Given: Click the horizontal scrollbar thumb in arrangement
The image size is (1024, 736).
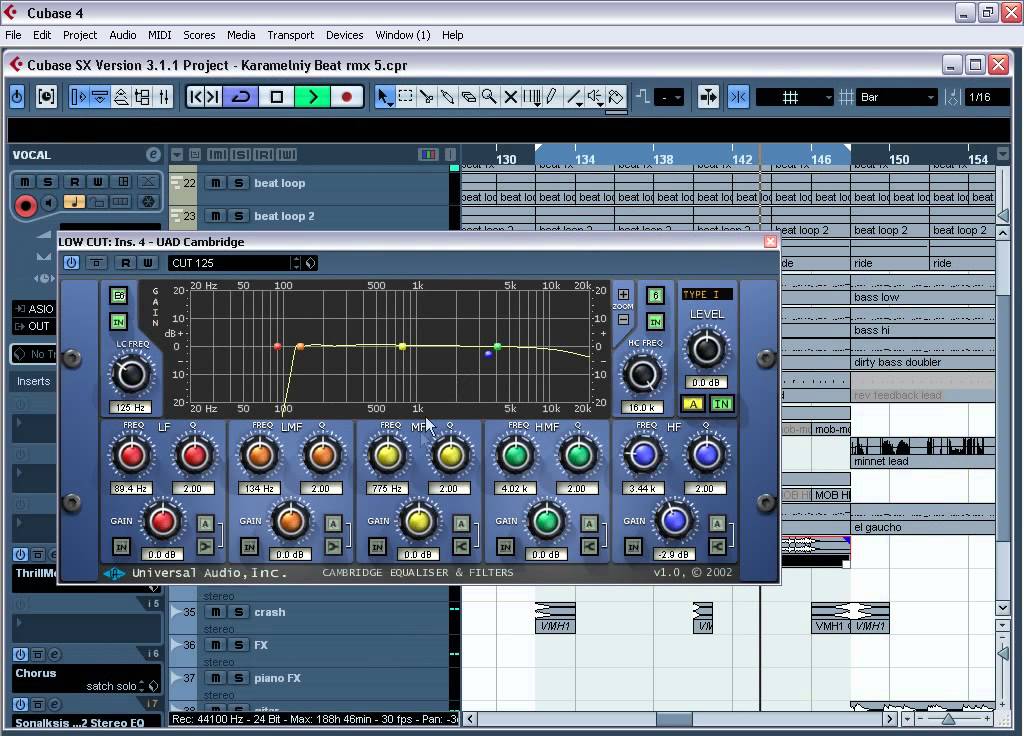Looking at the screenshot, I should 674,719.
